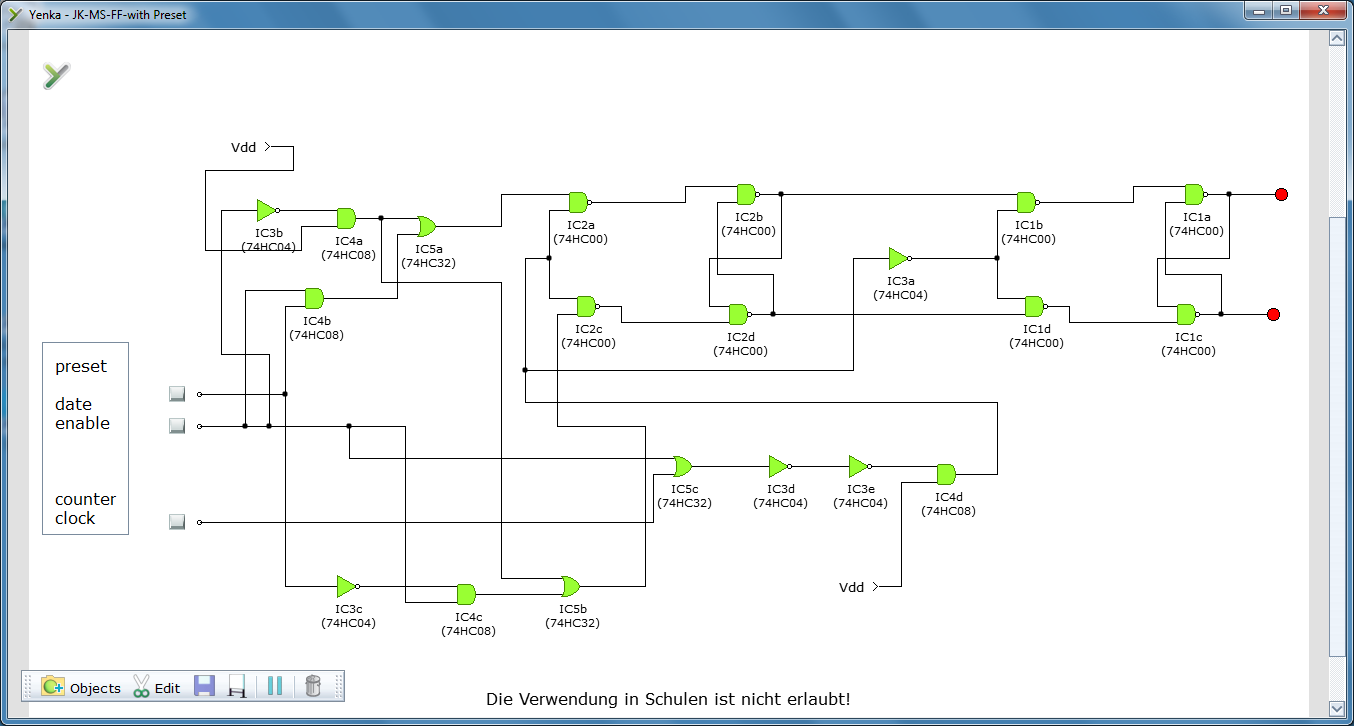Select the IC5c OR gate

point(682,466)
